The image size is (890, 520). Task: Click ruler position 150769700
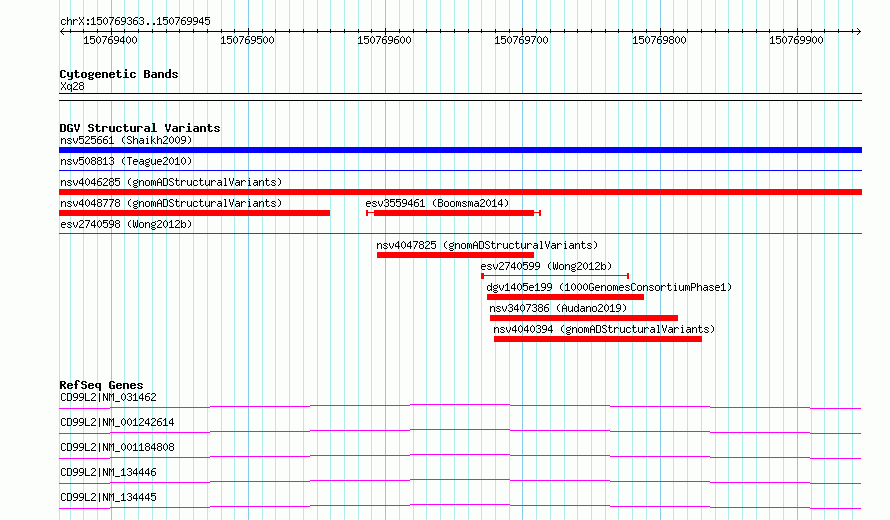click(x=522, y=40)
